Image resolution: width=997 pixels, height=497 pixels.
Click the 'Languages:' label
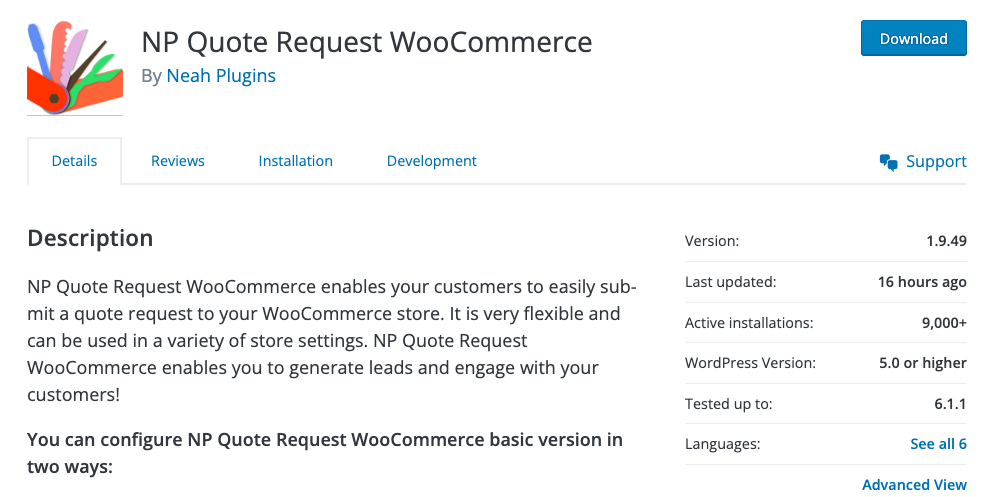click(722, 444)
